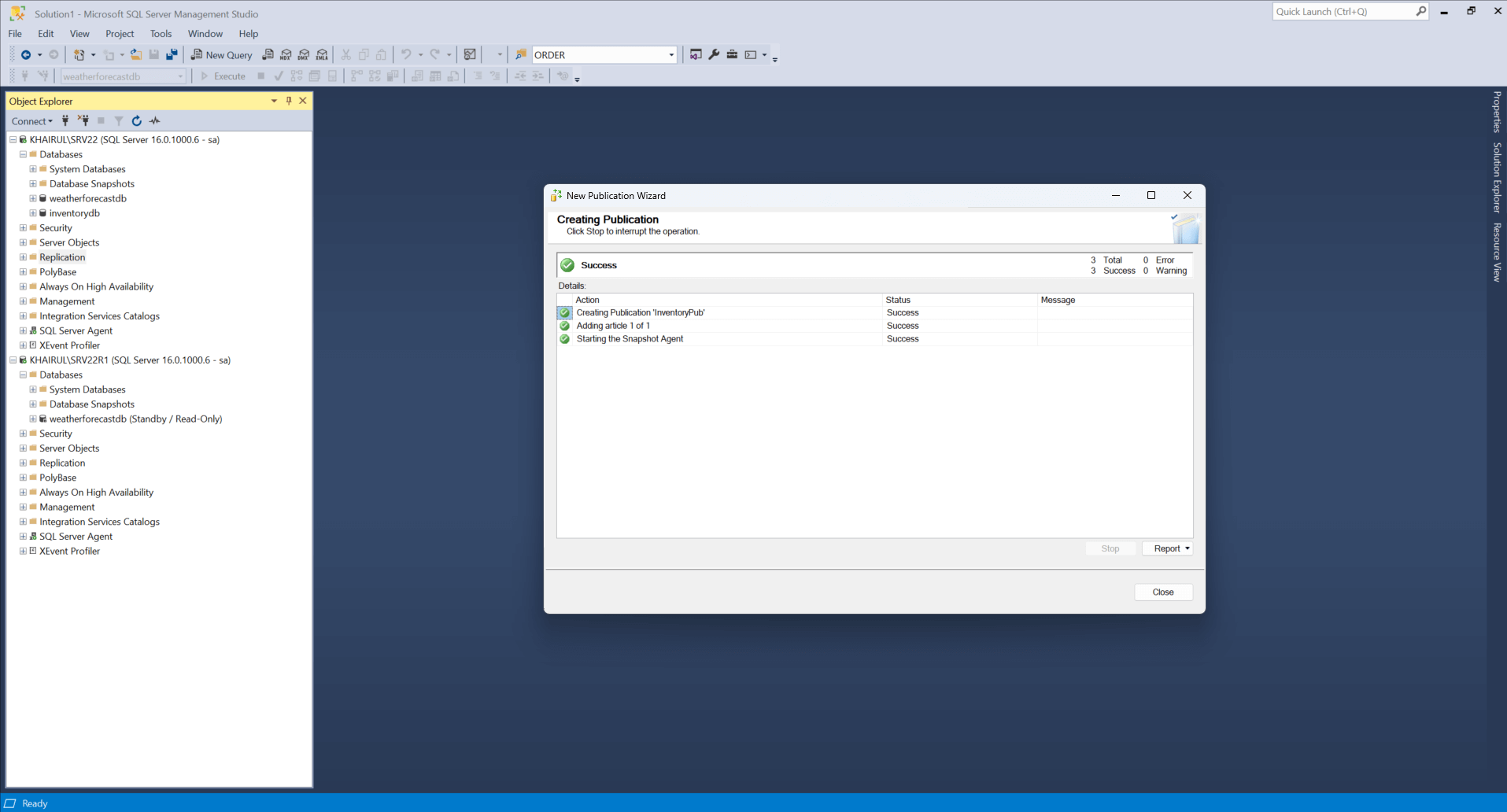Click the Open File toolbar icon

tap(136, 55)
